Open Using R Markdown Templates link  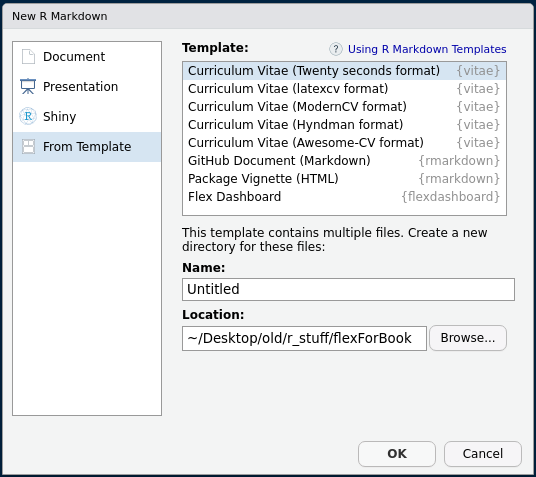pos(427,49)
